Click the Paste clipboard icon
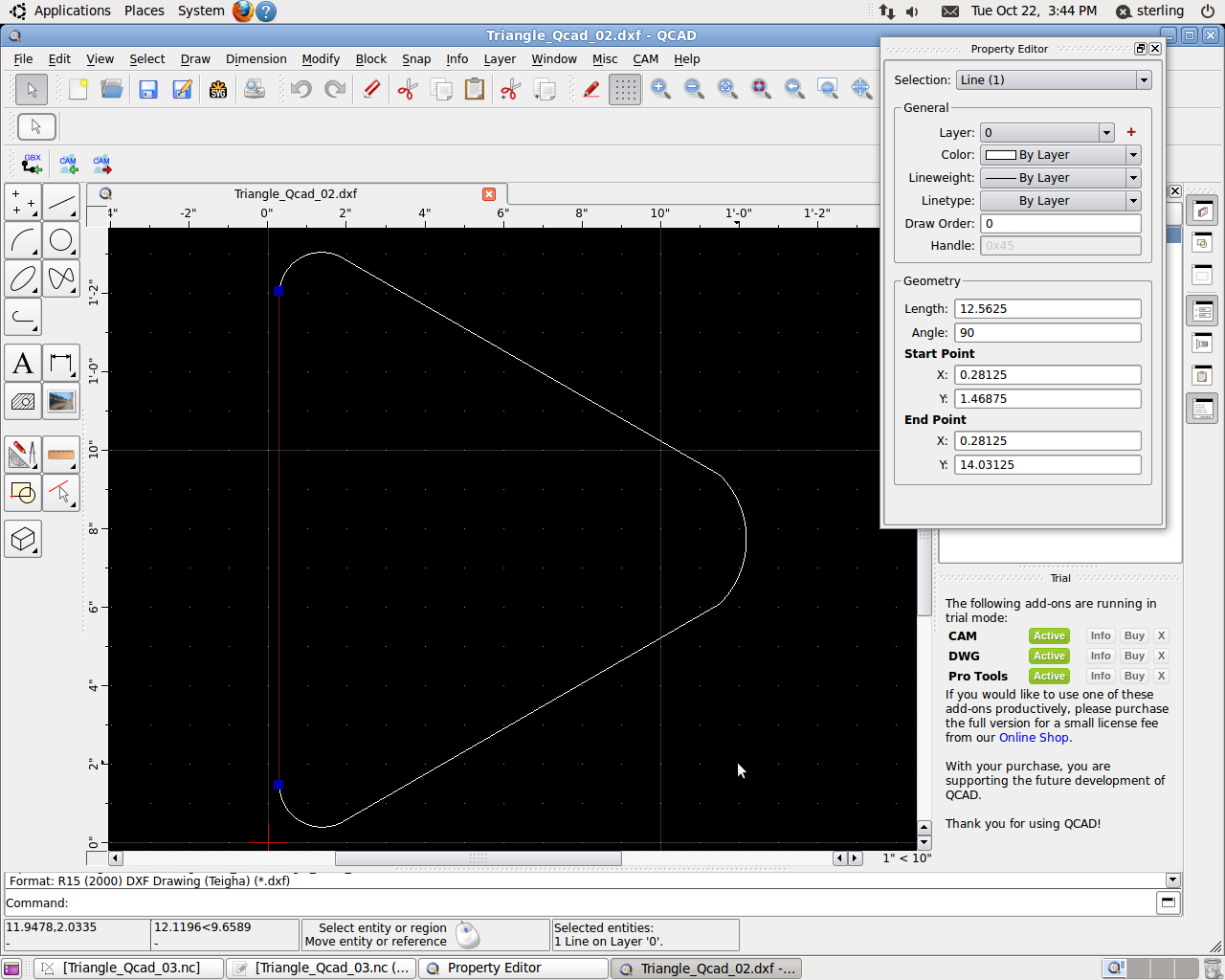The width and height of the screenshot is (1225, 980). pos(475,89)
